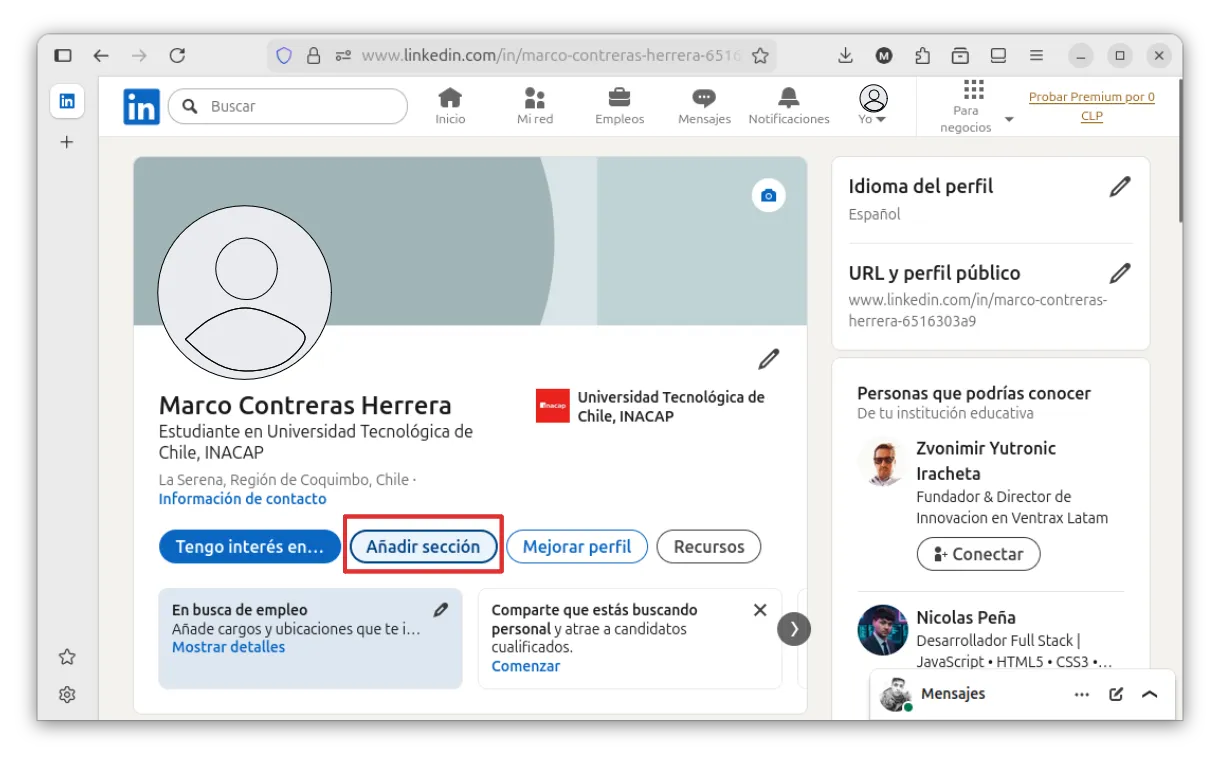Viewport: 1220px width, 760px height.
Task: Dismiss the Comparte que estás buscando card
Action: 760,610
